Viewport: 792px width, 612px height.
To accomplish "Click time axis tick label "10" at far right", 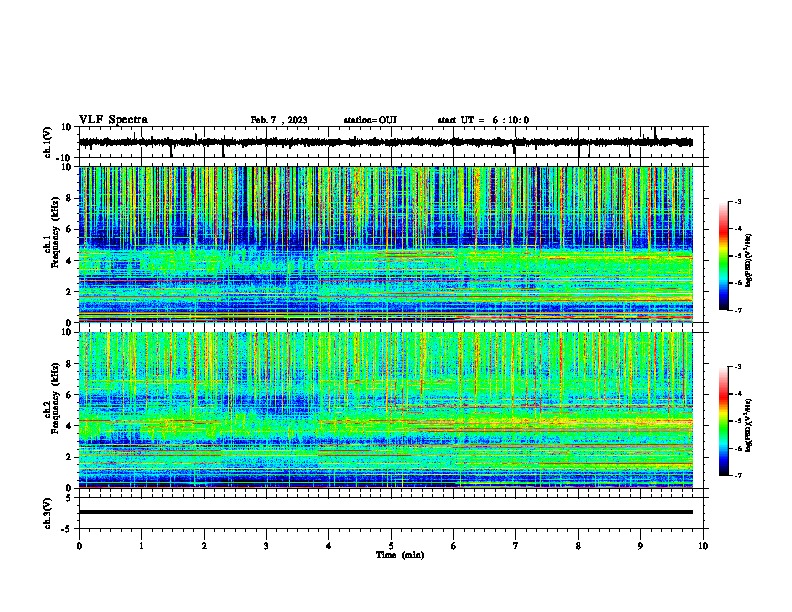I will pyautogui.click(x=703, y=546).
